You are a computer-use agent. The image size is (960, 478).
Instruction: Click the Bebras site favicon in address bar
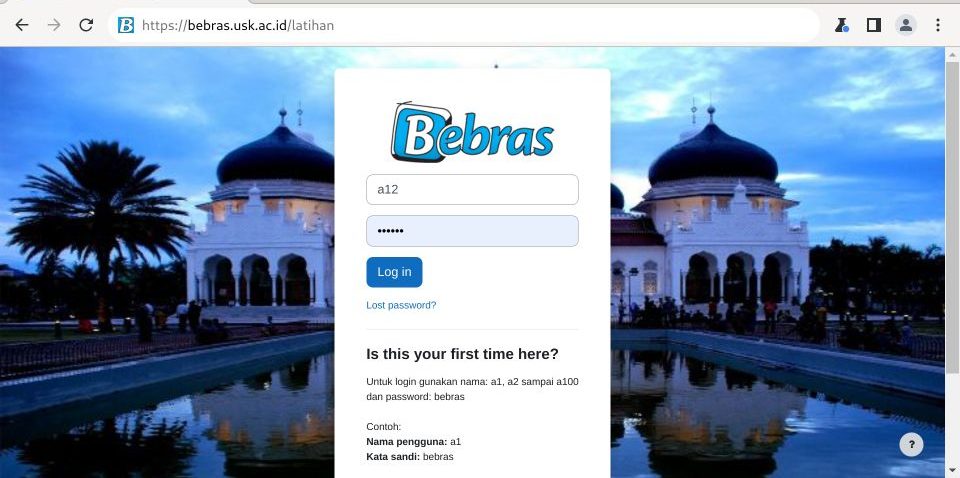pyautogui.click(x=126, y=25)
